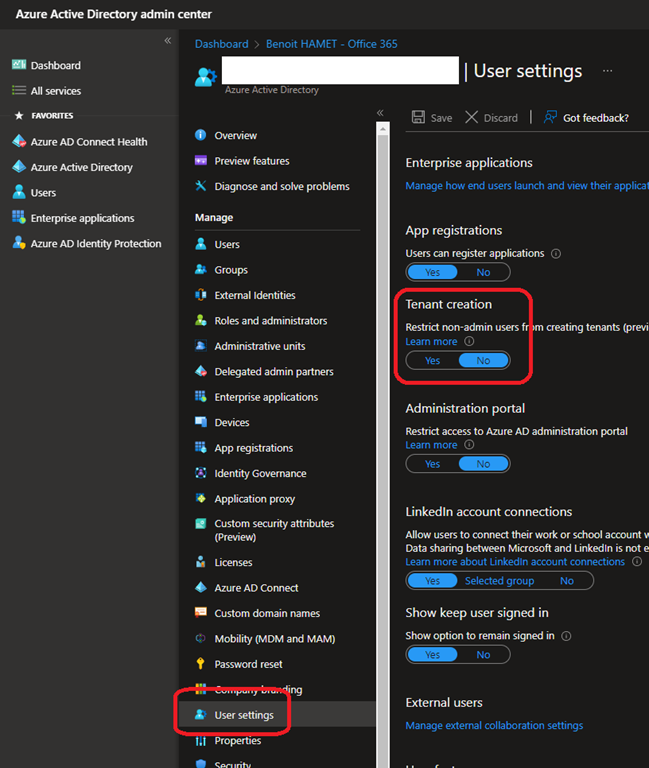The height and width of the screenshot is (768, 649).
Task: Select Administrative units menu item
Action: tap(260, 346)
